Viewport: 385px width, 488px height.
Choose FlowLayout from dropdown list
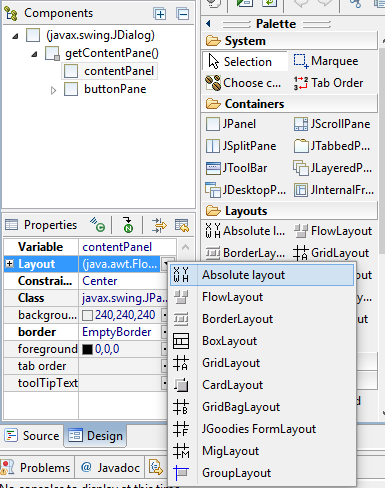click(x=262, y=297)
